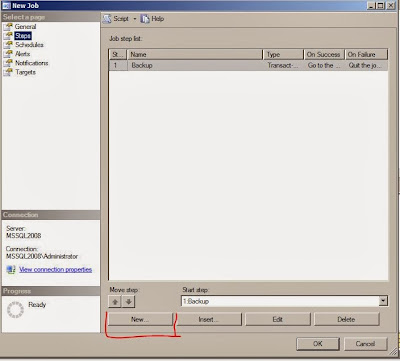The width and height of the screenshot is (400, 361).
Task: Click the Insert... button
Action: (209, 319)
